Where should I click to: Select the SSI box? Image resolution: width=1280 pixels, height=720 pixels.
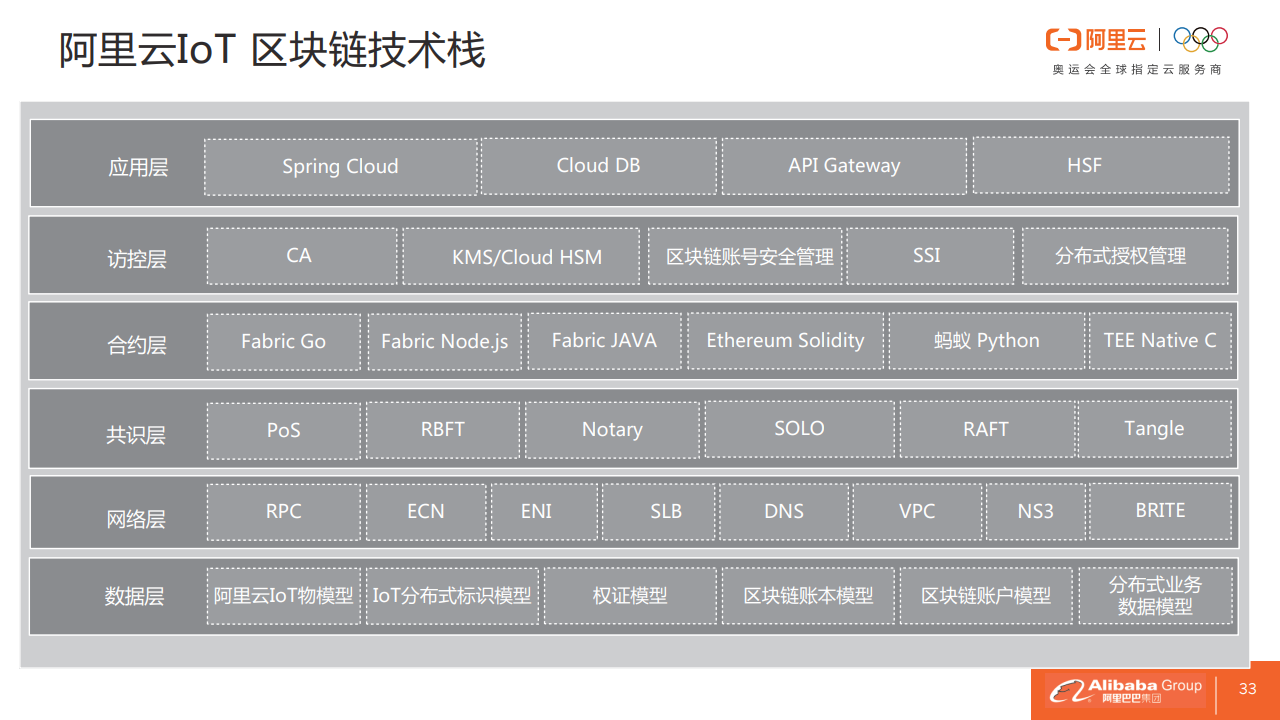point(930,256)
